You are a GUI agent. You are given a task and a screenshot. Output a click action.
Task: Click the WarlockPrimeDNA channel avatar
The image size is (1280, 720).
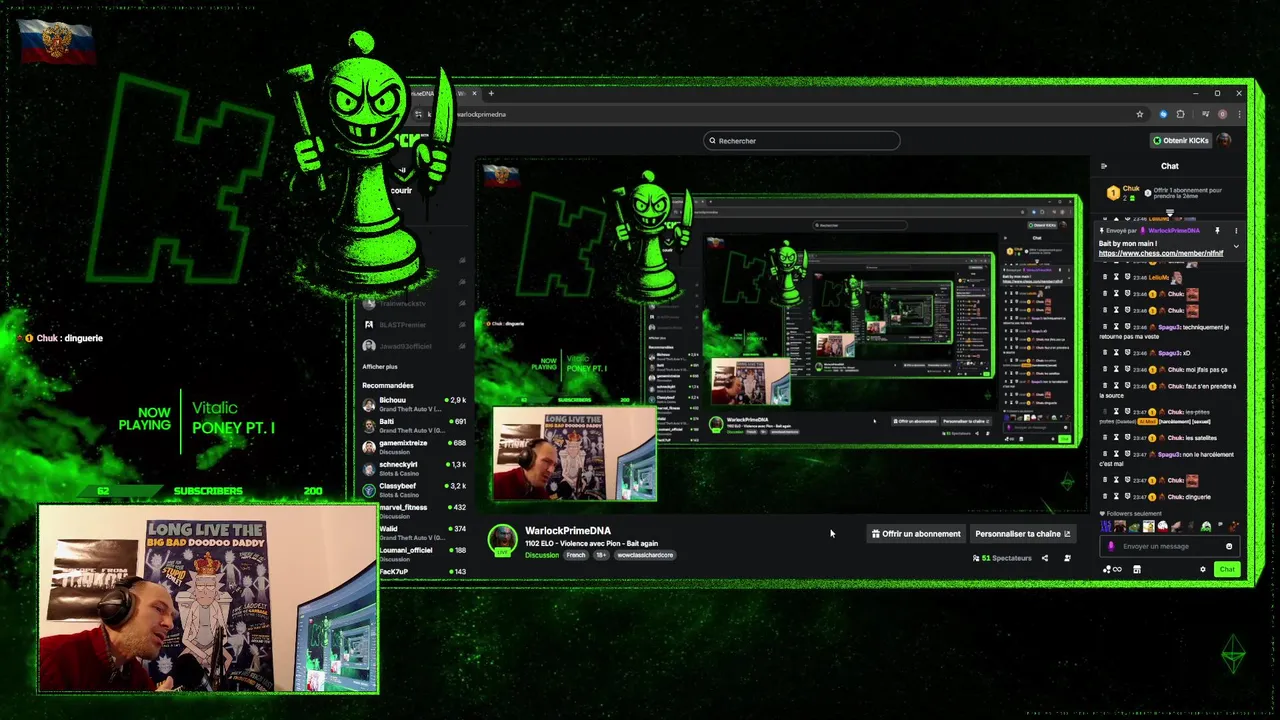click(x=502, y=539)
